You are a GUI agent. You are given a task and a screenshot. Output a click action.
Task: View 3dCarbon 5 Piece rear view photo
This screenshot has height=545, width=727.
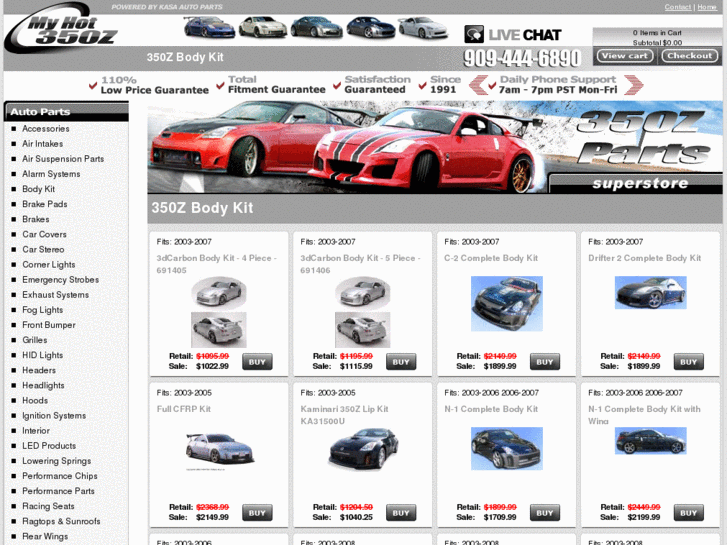363,330
